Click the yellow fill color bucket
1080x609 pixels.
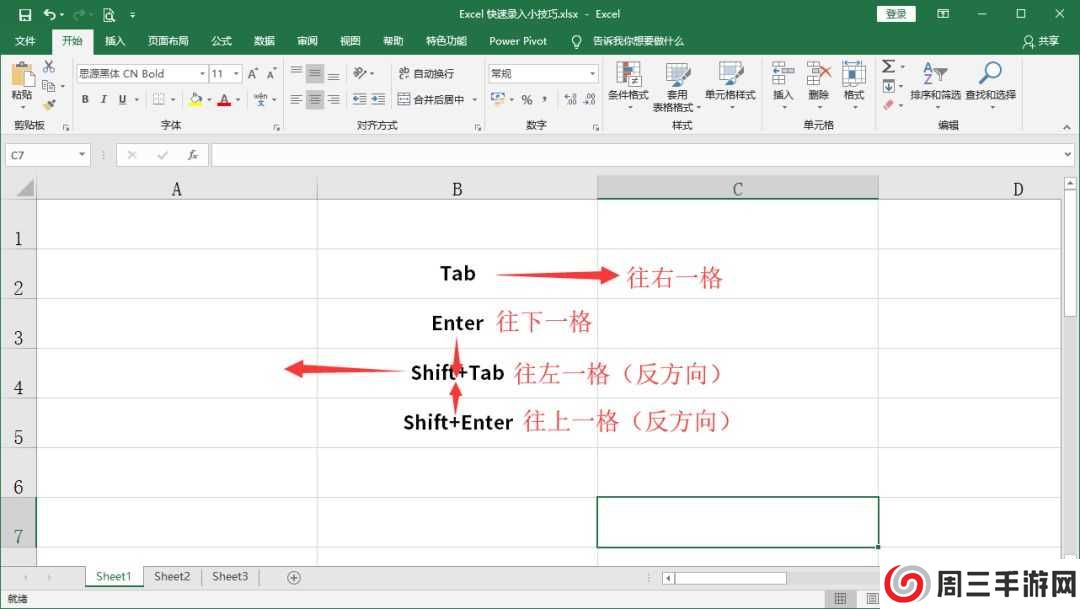pos(195,100)
